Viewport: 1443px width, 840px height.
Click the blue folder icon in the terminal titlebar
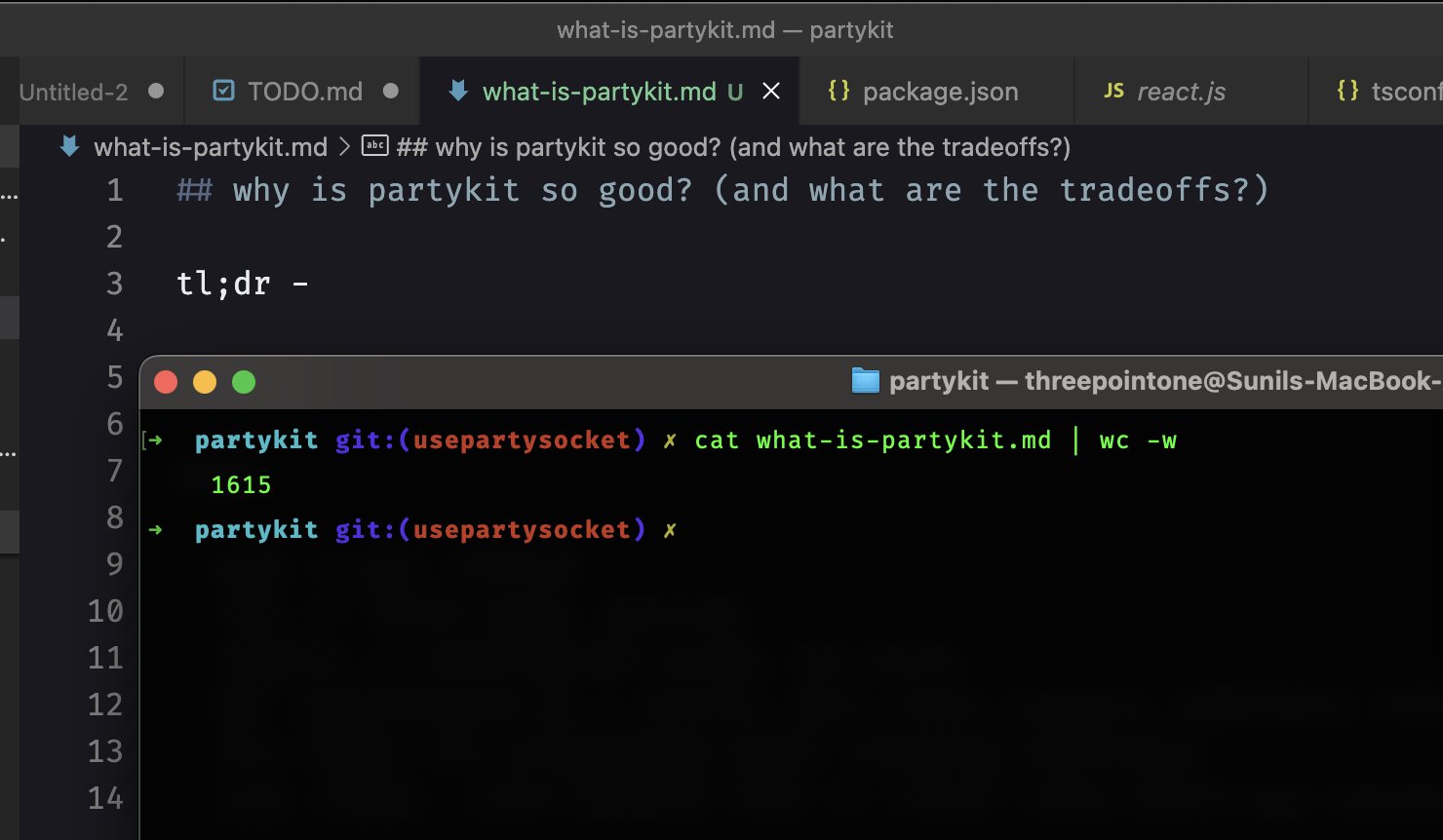click(x=866, y=380)
